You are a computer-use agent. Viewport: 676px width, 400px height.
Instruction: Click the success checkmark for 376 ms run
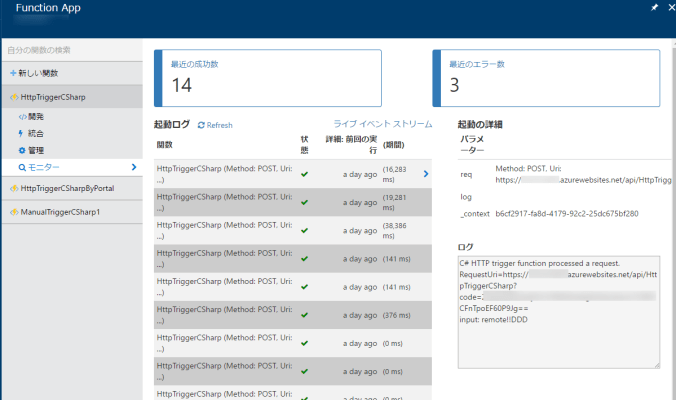(x=304, y=315)
